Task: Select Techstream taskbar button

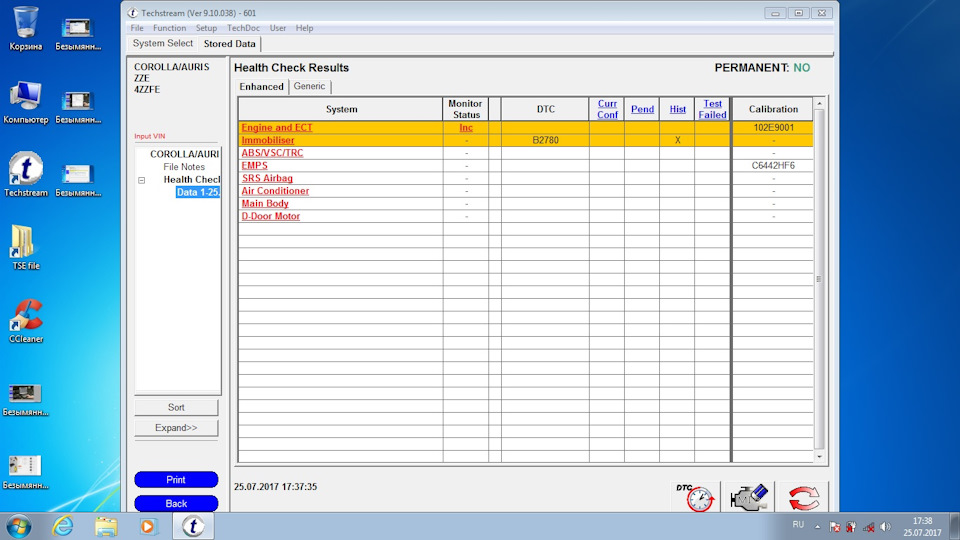Action: click(193, 527)
